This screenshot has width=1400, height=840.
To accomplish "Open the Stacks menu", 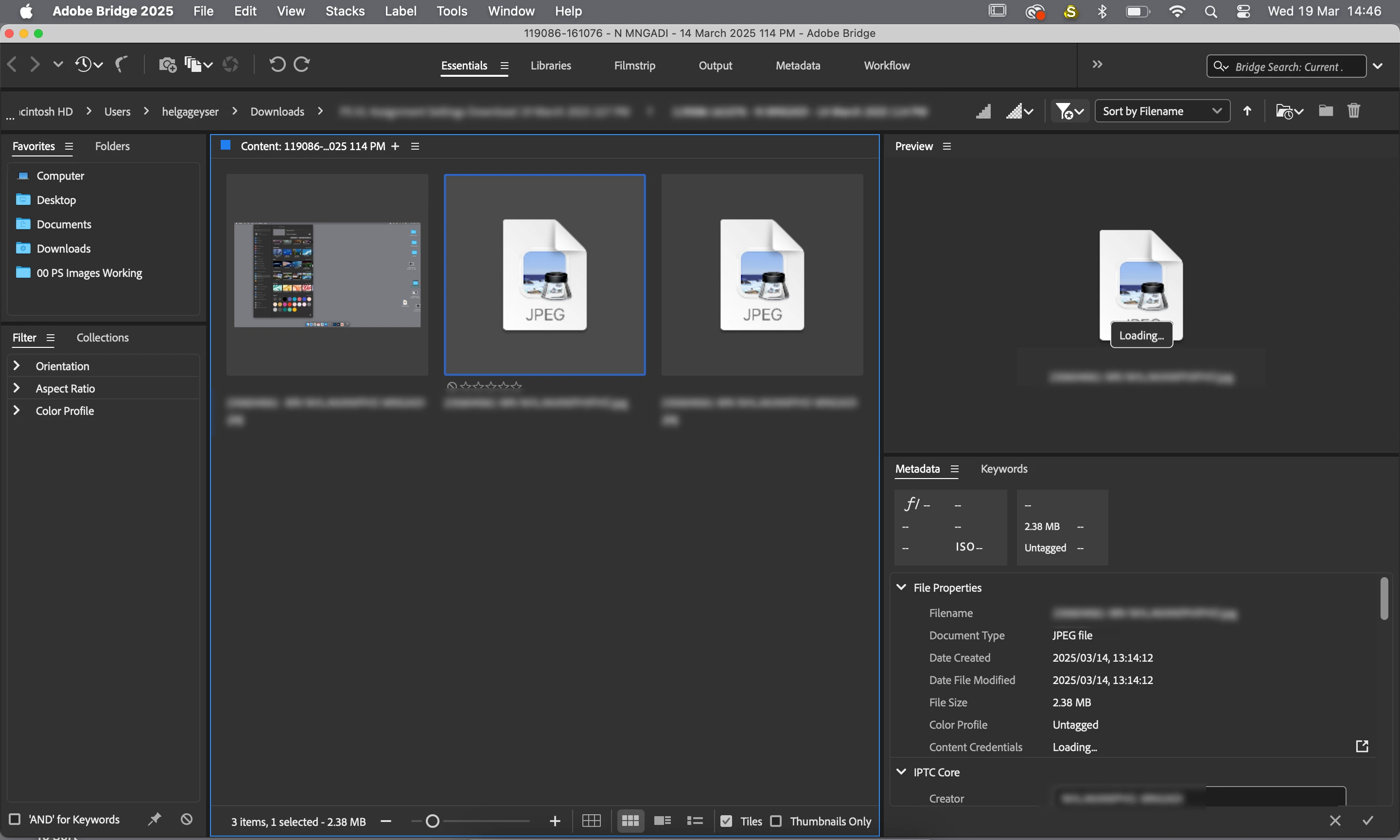I will (345, 11).
